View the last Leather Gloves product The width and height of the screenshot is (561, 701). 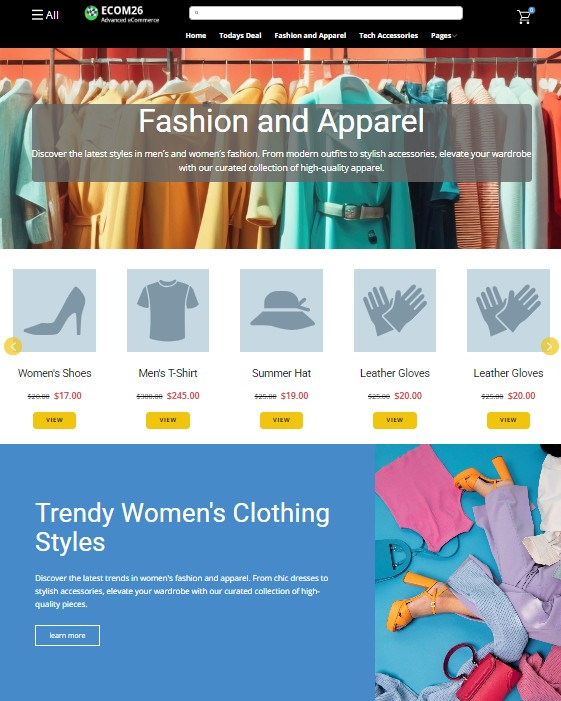[x=508, y=420]
